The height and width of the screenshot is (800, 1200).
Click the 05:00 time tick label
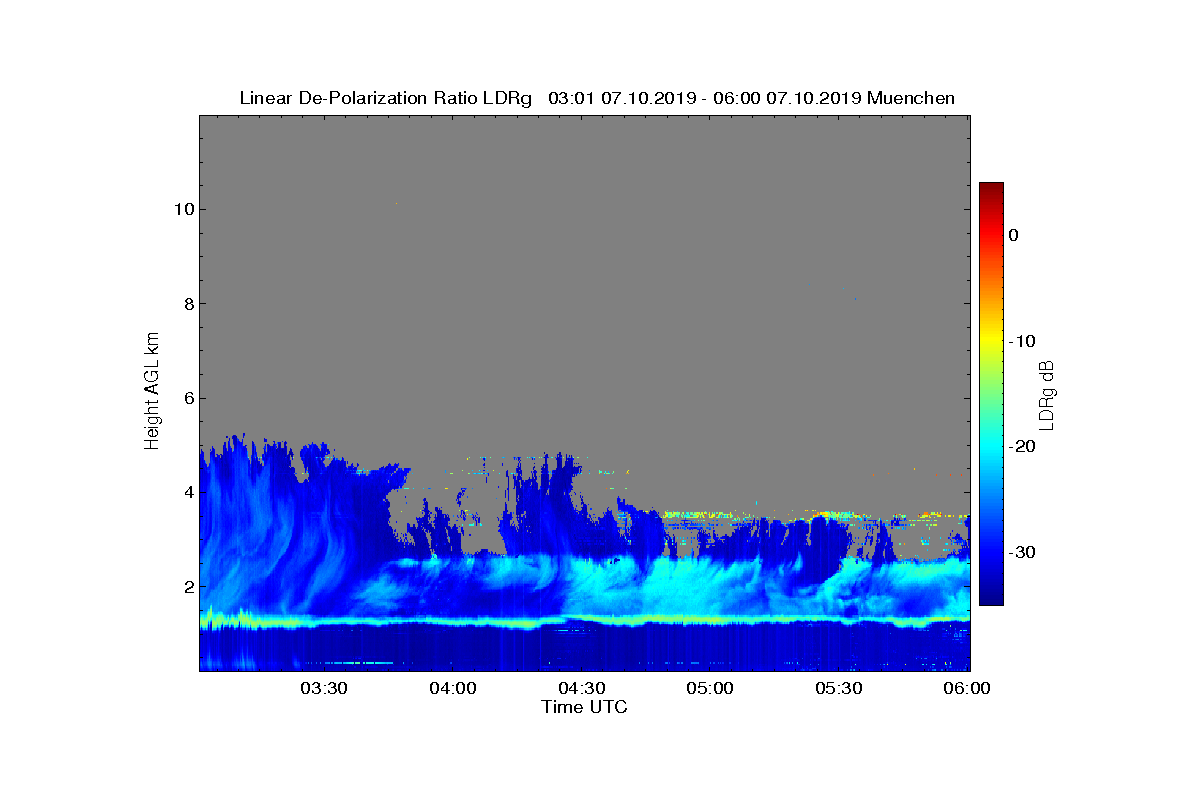pos(710,688)
